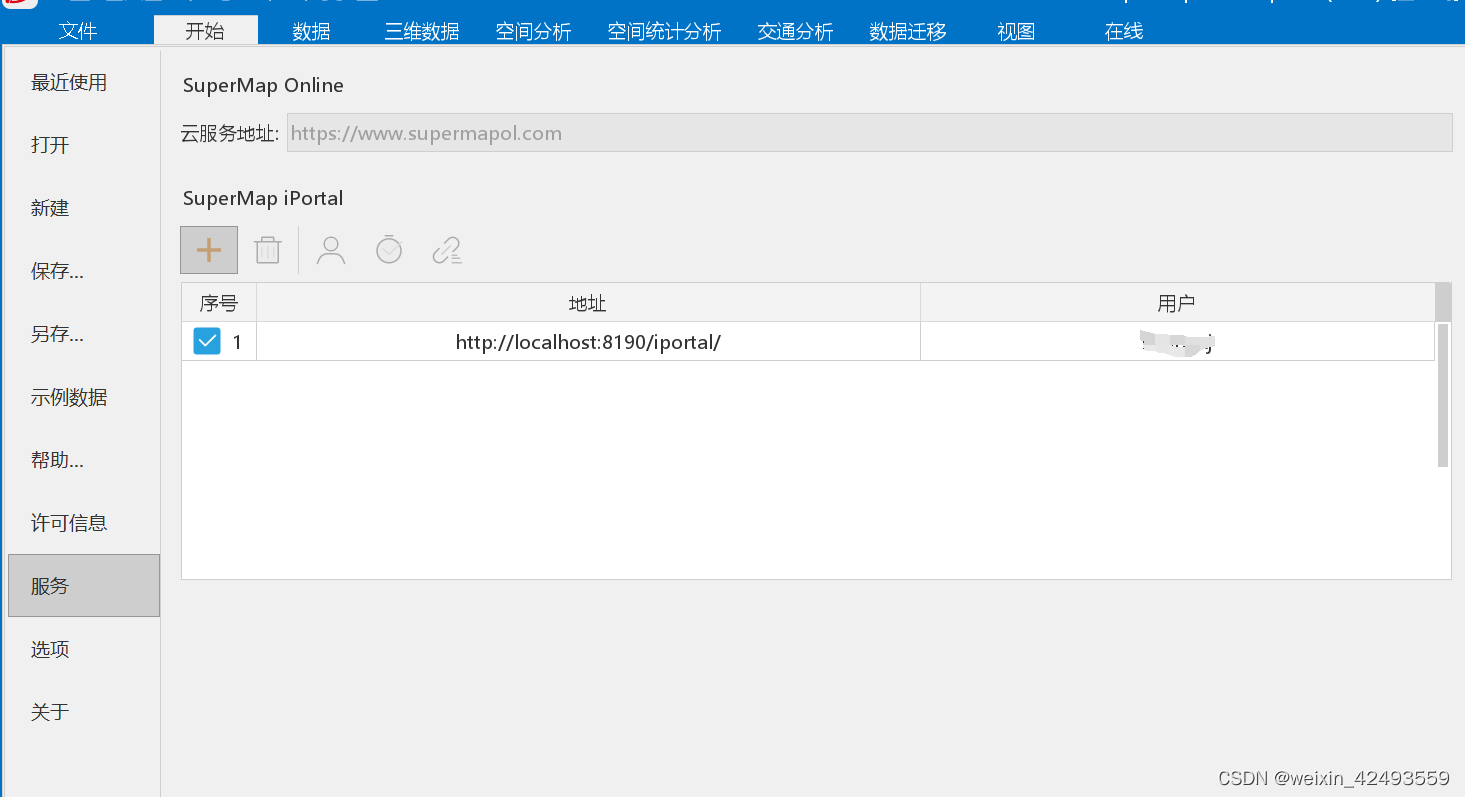Open 选项 in the side menu

point(84,650)
